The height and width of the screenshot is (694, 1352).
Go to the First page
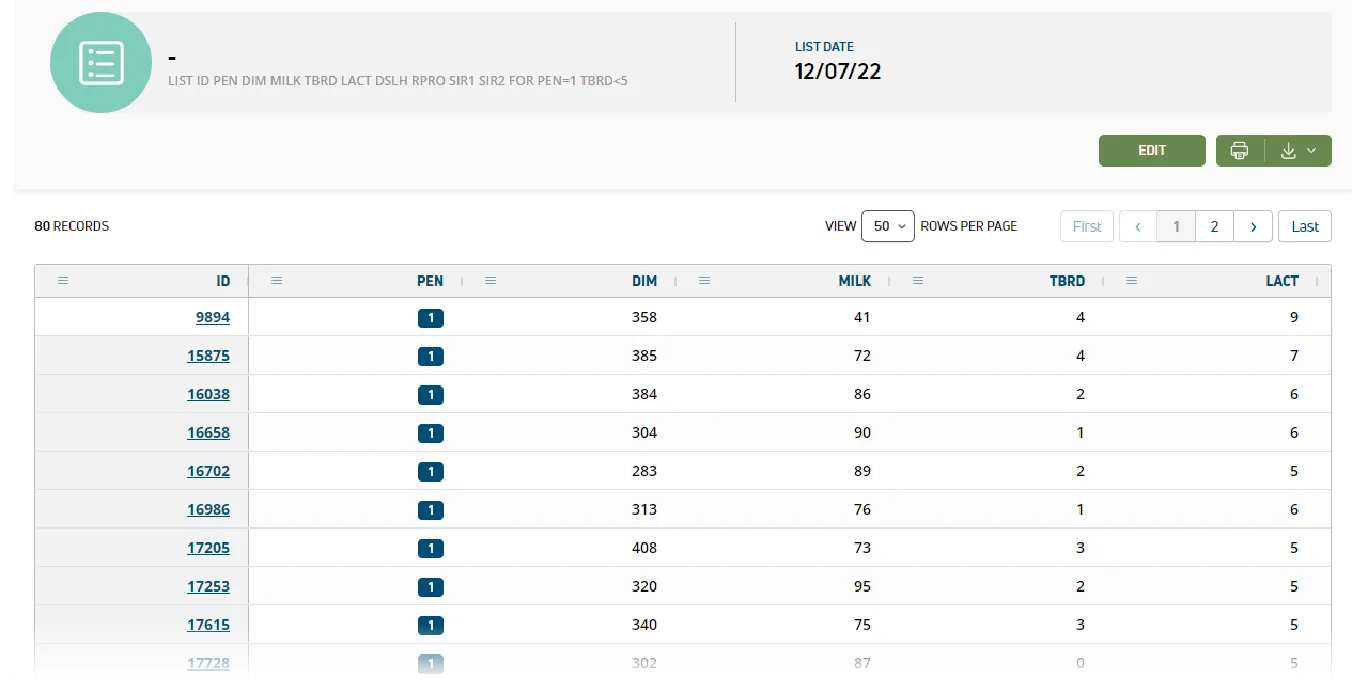[1087, 226]
